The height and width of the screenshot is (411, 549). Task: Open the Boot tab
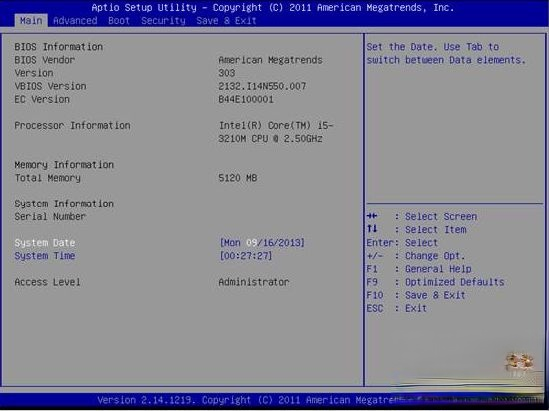click(119, 21)
